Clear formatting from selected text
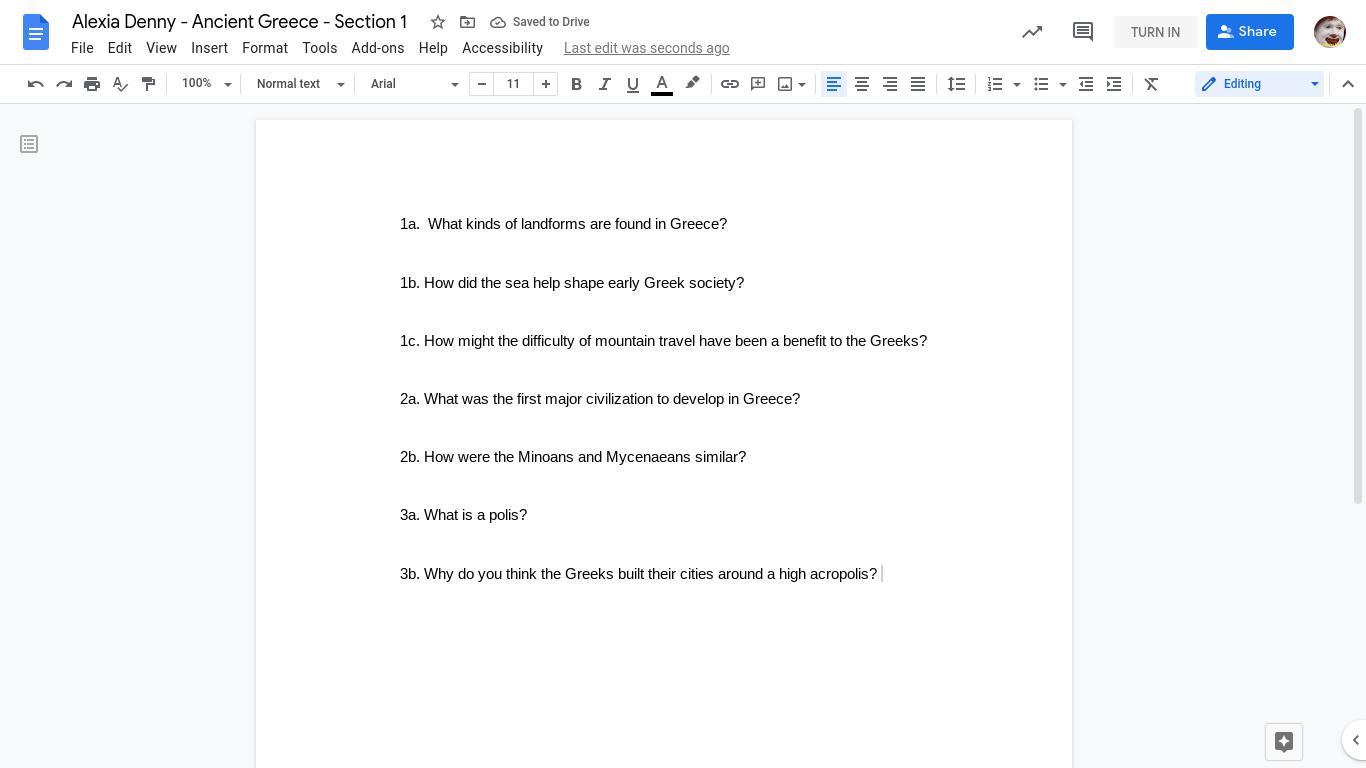 click(1151, 84)
